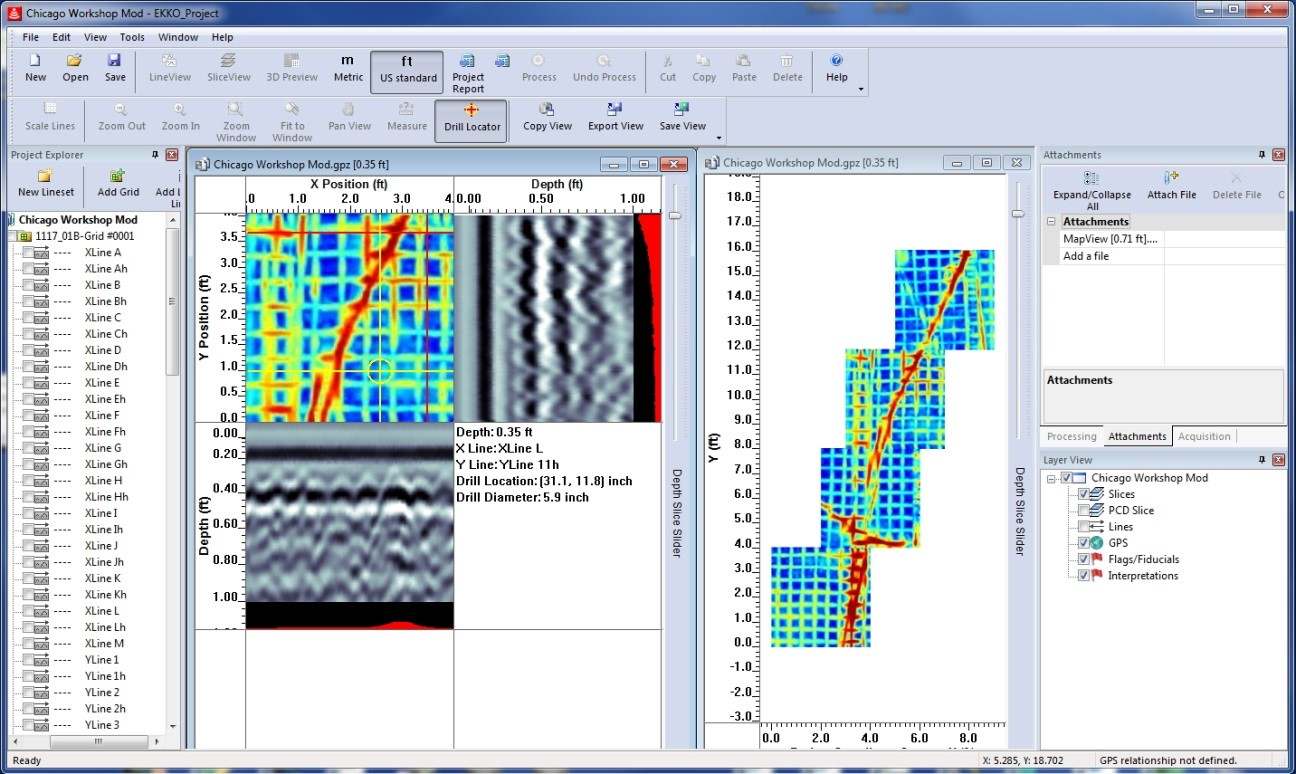This screenshot has width=1296, height=774.
Task: Click New Lineset in Project Explorer
Action: (45, 183)
